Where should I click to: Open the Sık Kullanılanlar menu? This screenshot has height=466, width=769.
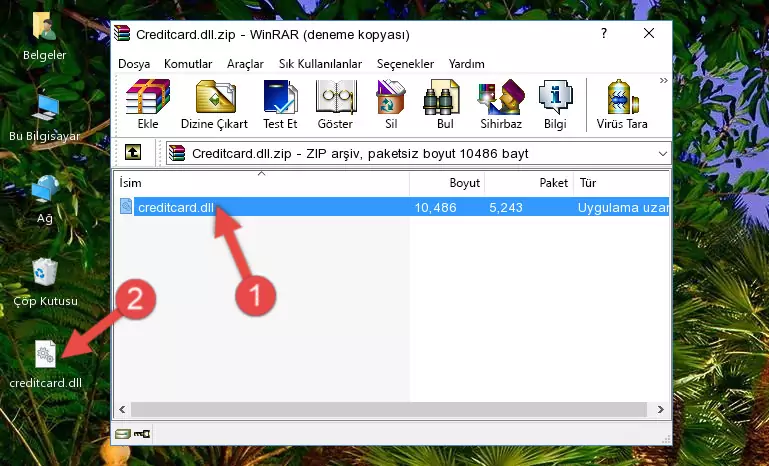(x=320, y=64)
